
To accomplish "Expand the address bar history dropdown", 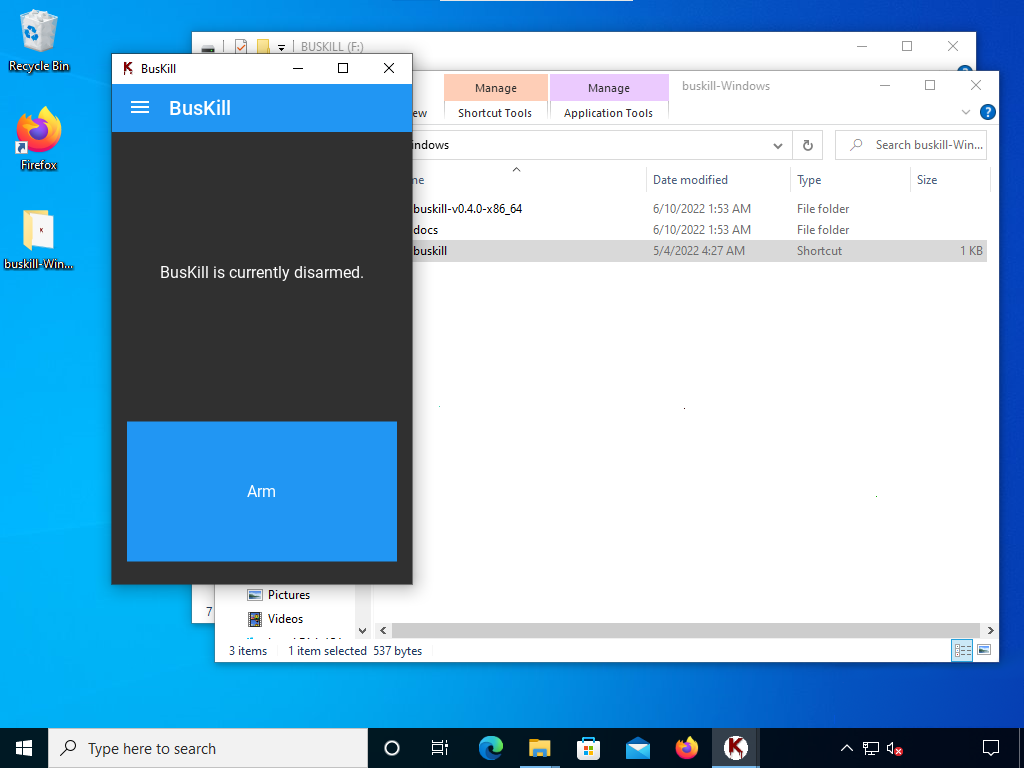I will coord(778,145).
